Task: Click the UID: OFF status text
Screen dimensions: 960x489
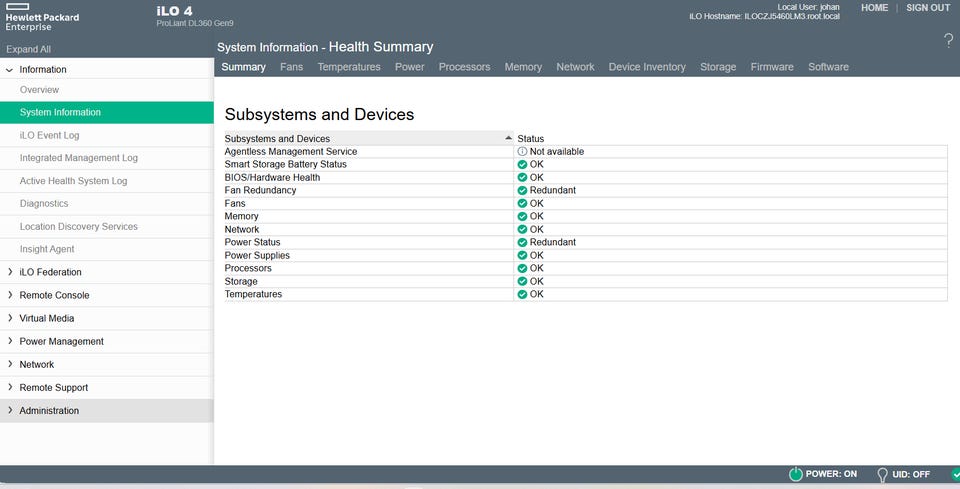Action: click(x=911, y=474)
